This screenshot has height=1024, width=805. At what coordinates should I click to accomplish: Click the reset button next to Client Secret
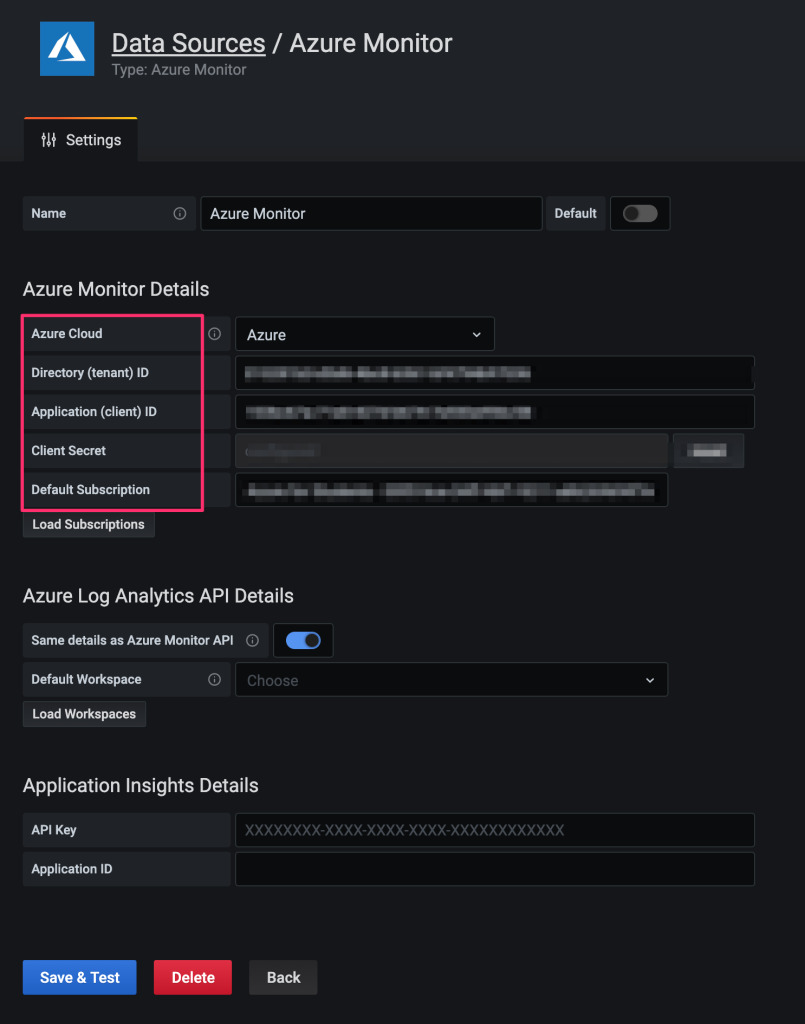click(x=709, y=451)
